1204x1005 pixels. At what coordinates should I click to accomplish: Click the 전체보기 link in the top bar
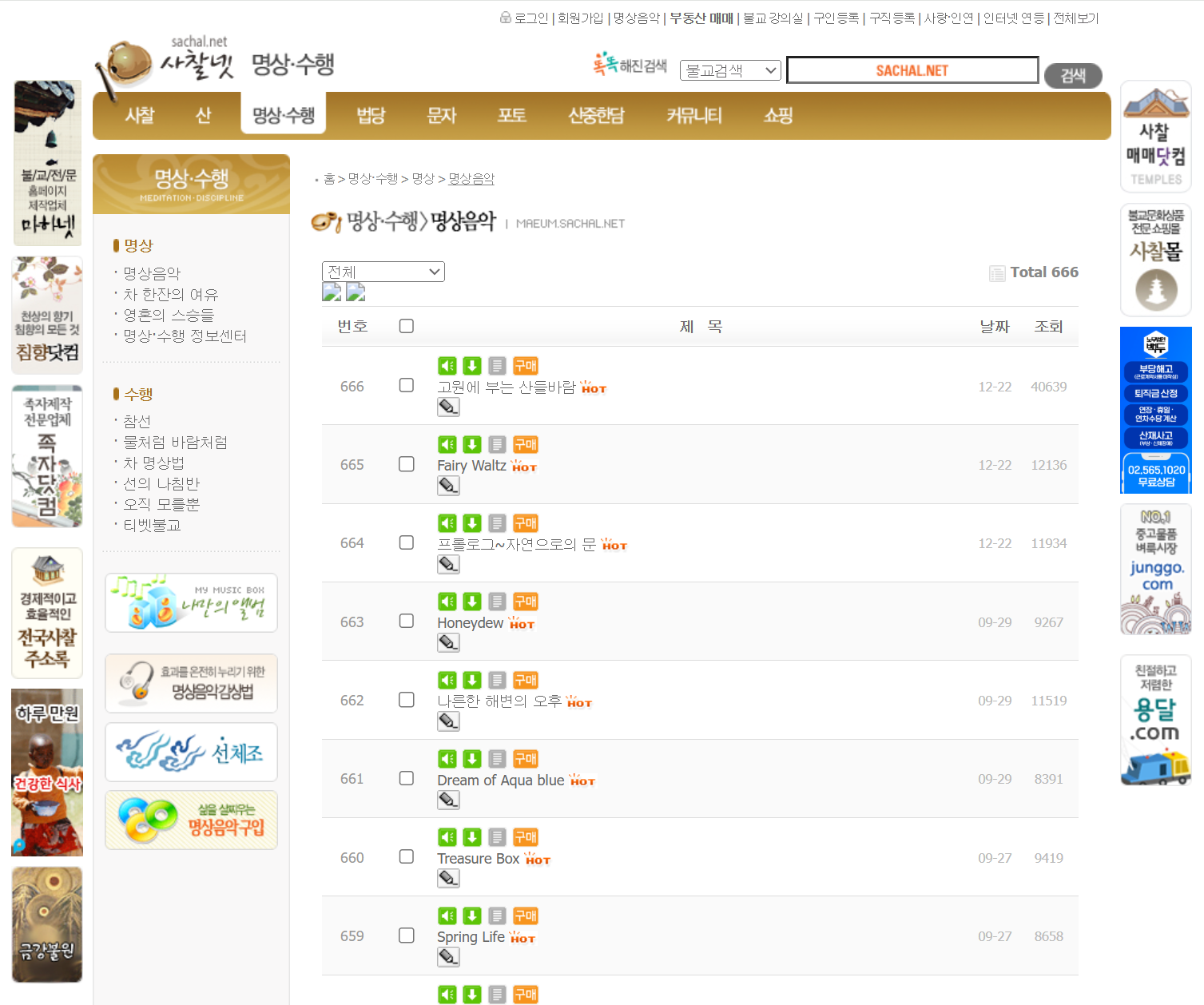click(x=1076, y=18)
